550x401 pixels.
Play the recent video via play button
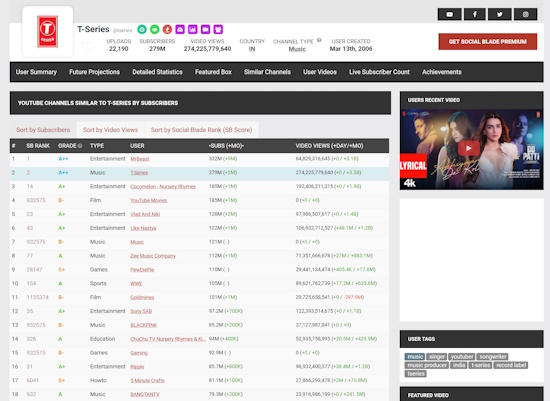click(469, 148)
